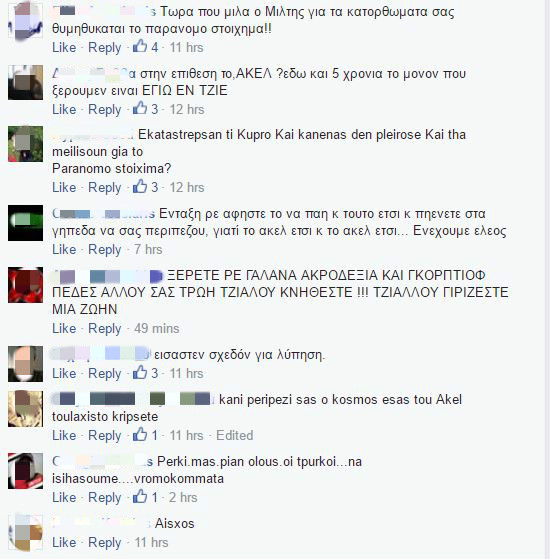Viewport: 550px width, 559px height.
Task: Open profile picture beside the Aisxos comment
Action: [x=25, y=532]
